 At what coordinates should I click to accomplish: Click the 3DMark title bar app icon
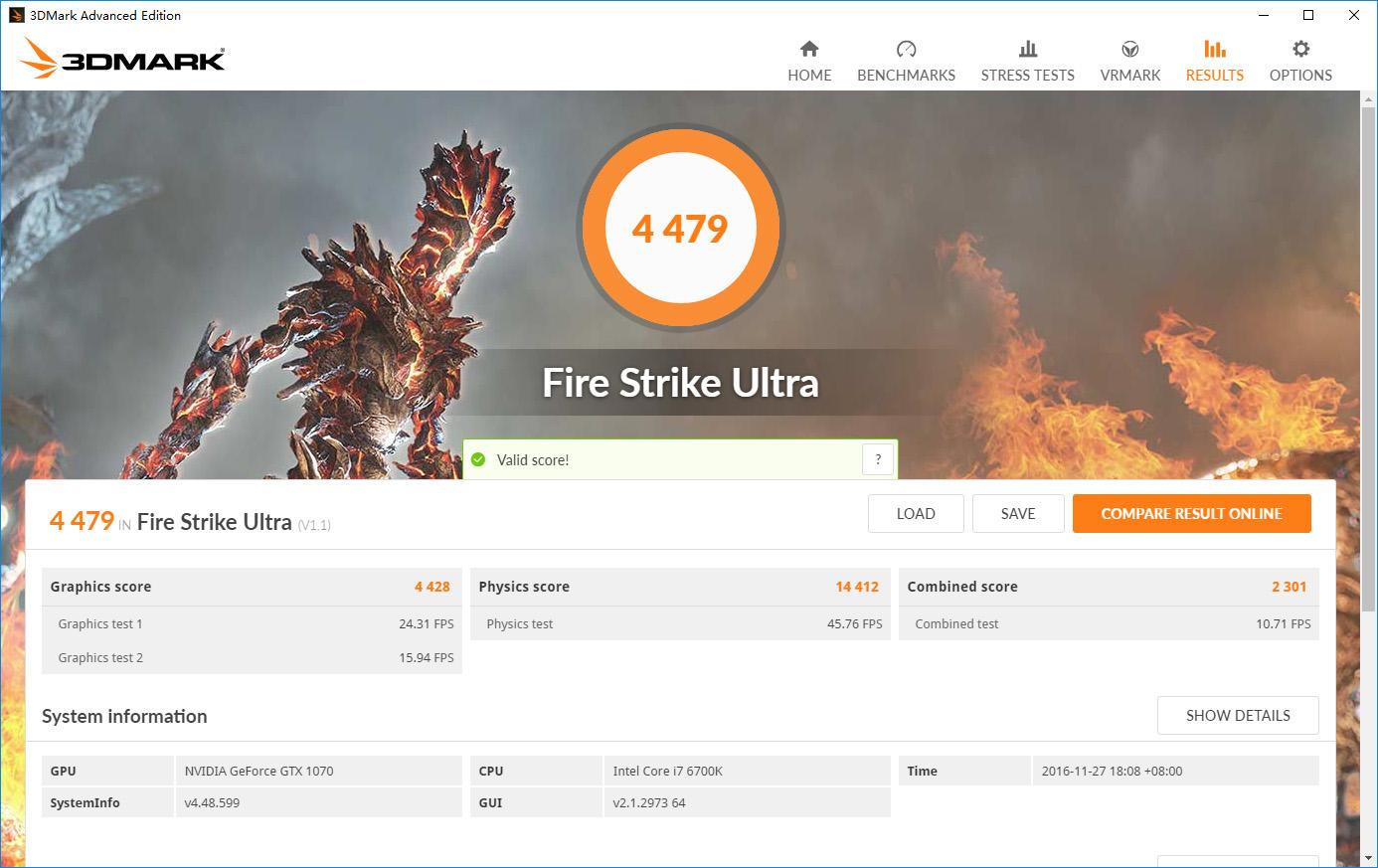coord(16,15)
